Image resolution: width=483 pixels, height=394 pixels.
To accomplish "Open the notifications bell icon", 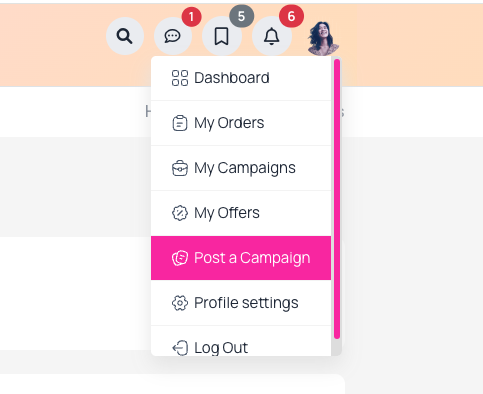I will pyautogui.click(x=272, y=36).
